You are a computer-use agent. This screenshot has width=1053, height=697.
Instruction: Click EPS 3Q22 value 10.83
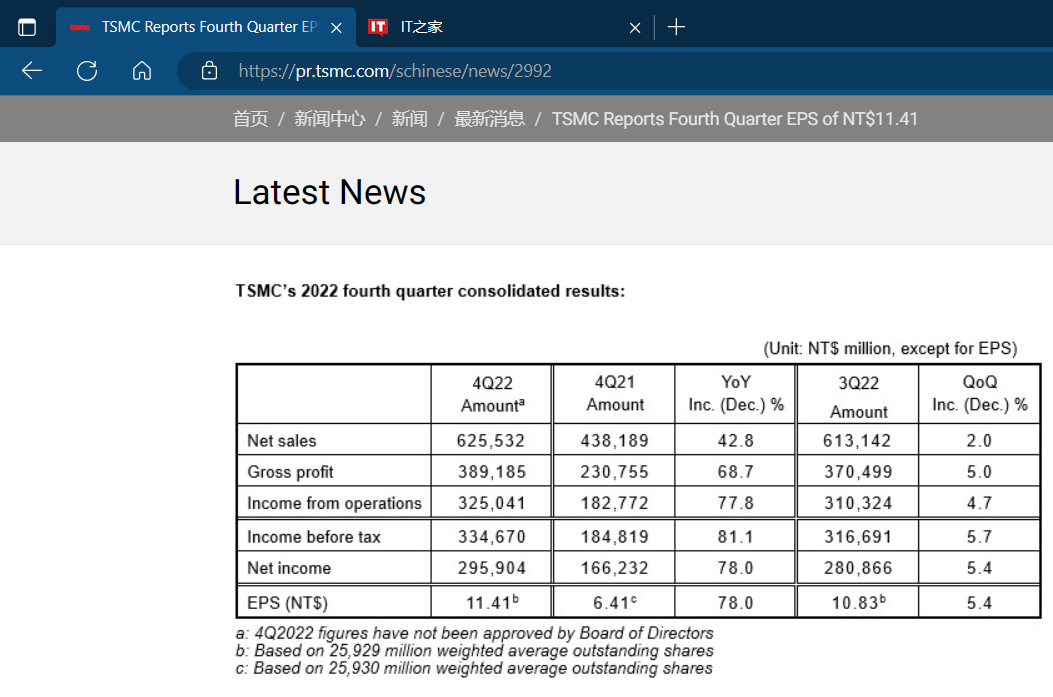coord(858,602)
